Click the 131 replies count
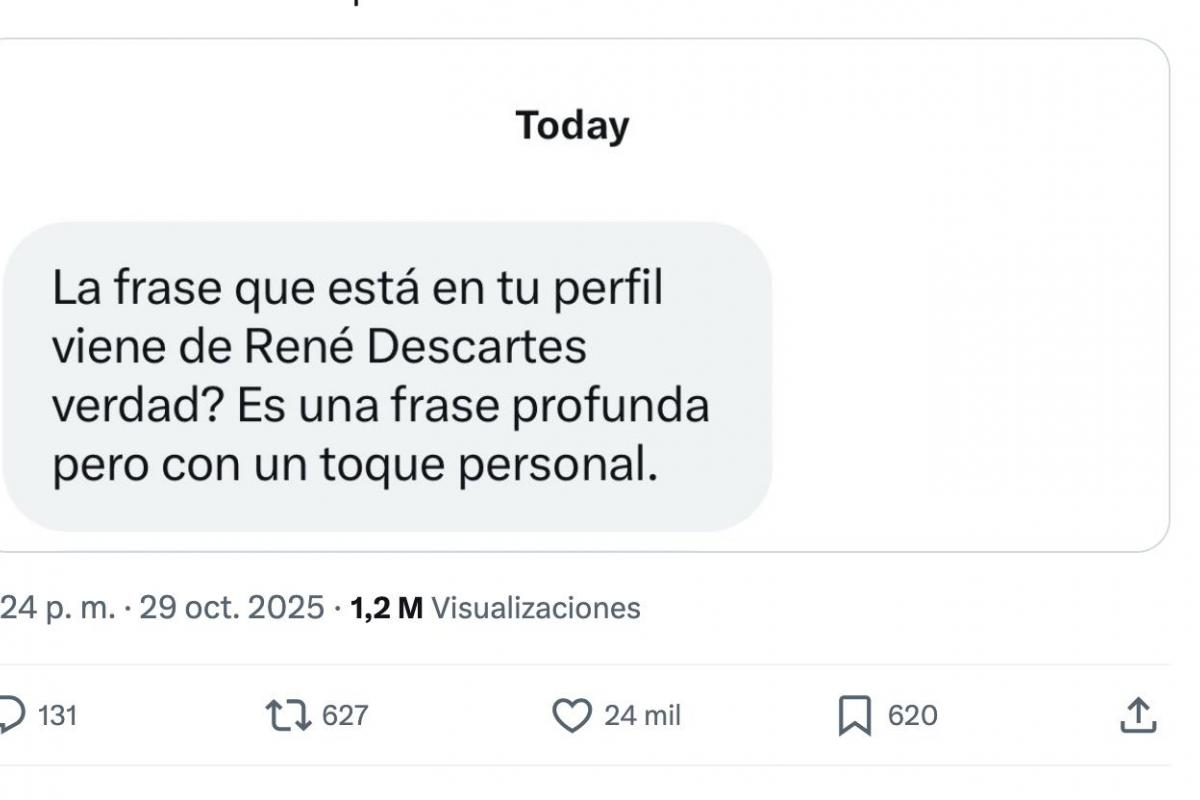 coord(57,716)
